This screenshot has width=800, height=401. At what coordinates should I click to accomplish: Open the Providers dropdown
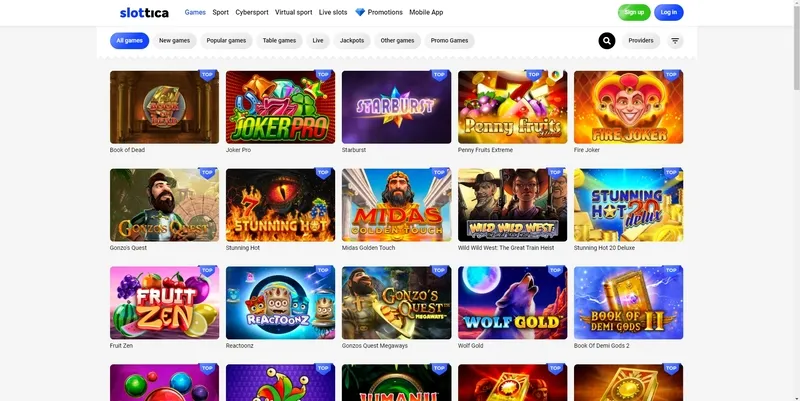pyautogui.click(x=641, y=41)
